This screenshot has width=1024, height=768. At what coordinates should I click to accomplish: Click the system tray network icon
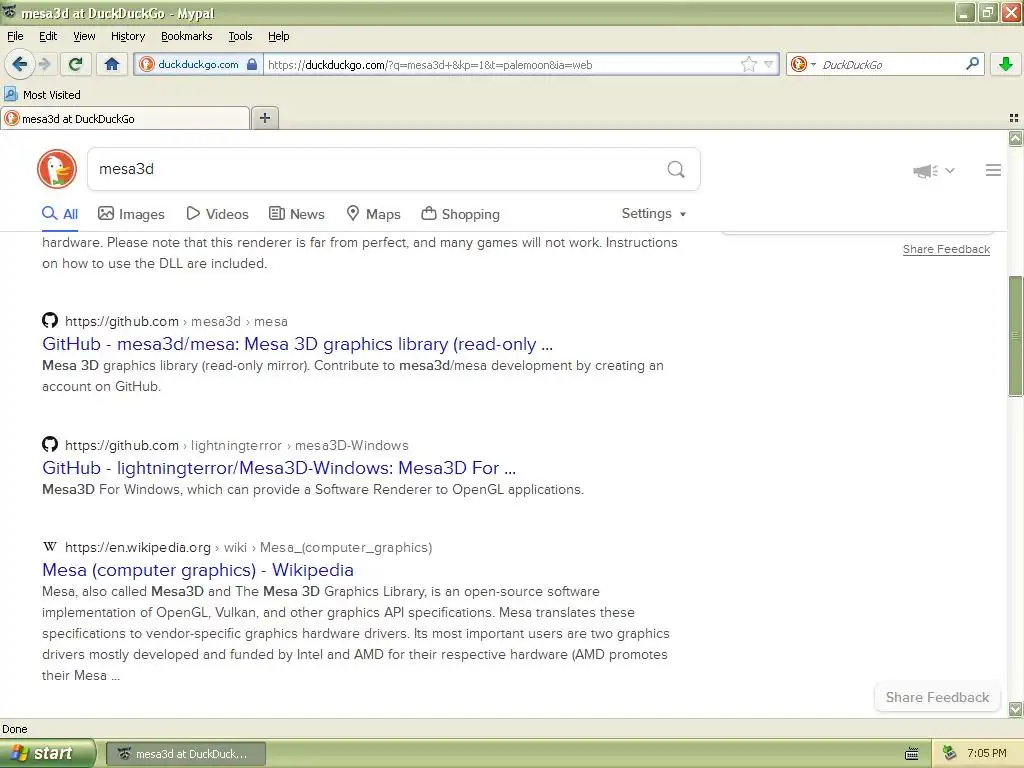coord(949,753)
